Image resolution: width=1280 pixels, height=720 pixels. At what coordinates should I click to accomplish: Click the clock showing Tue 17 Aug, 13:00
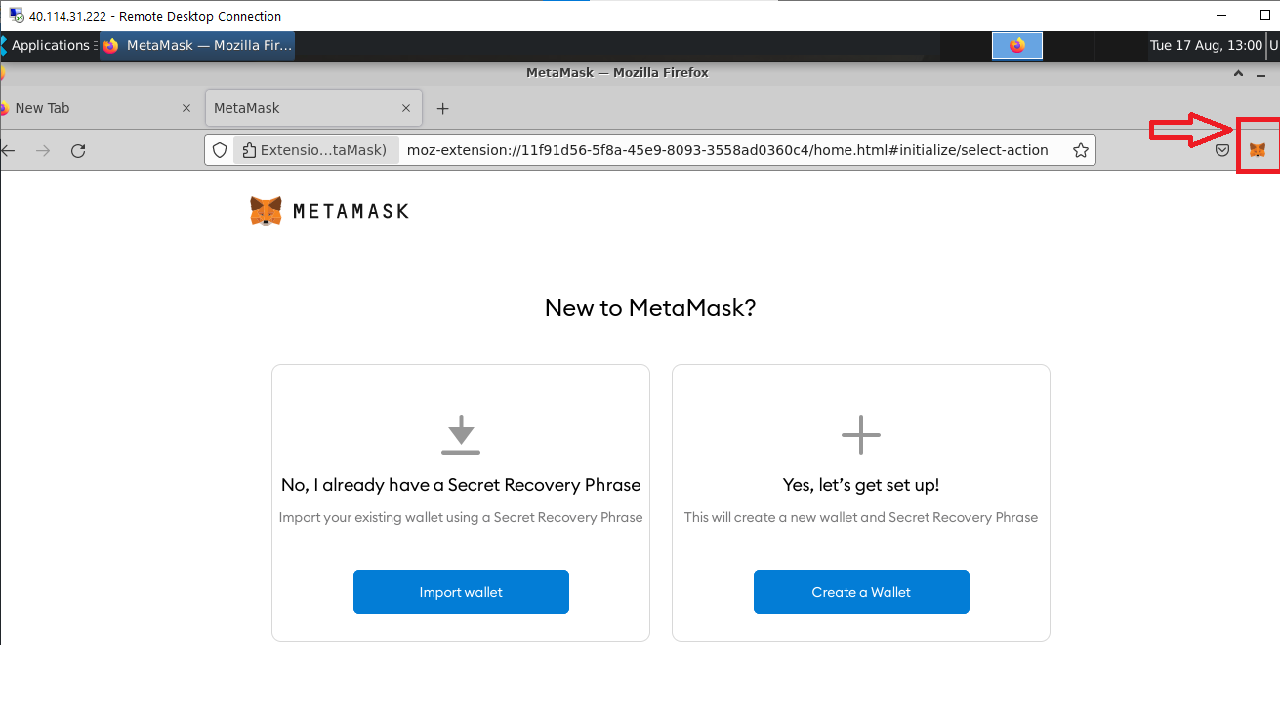coord(1205,46)
